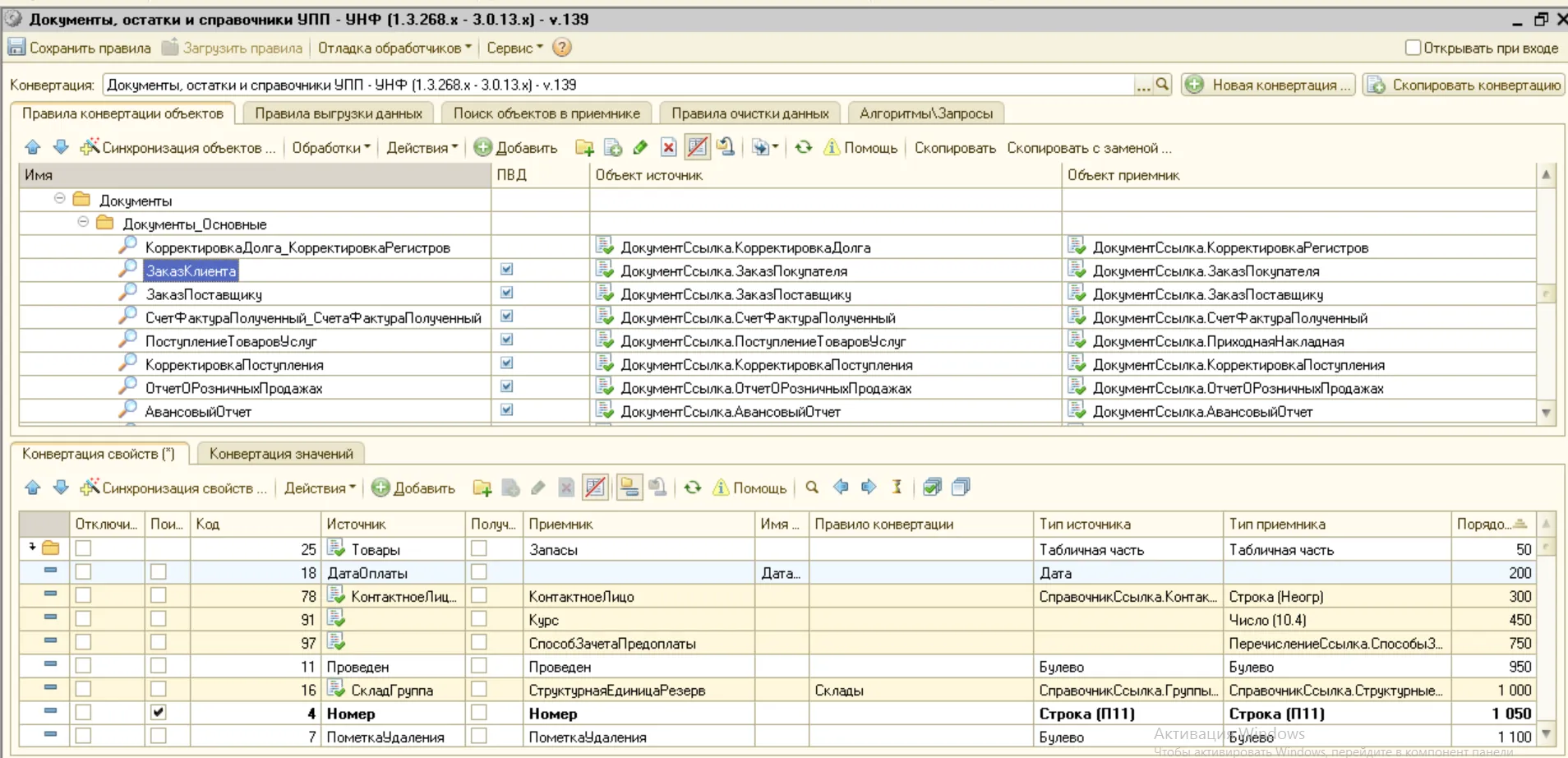Move object rule up with blue arrow

[33, 148]
